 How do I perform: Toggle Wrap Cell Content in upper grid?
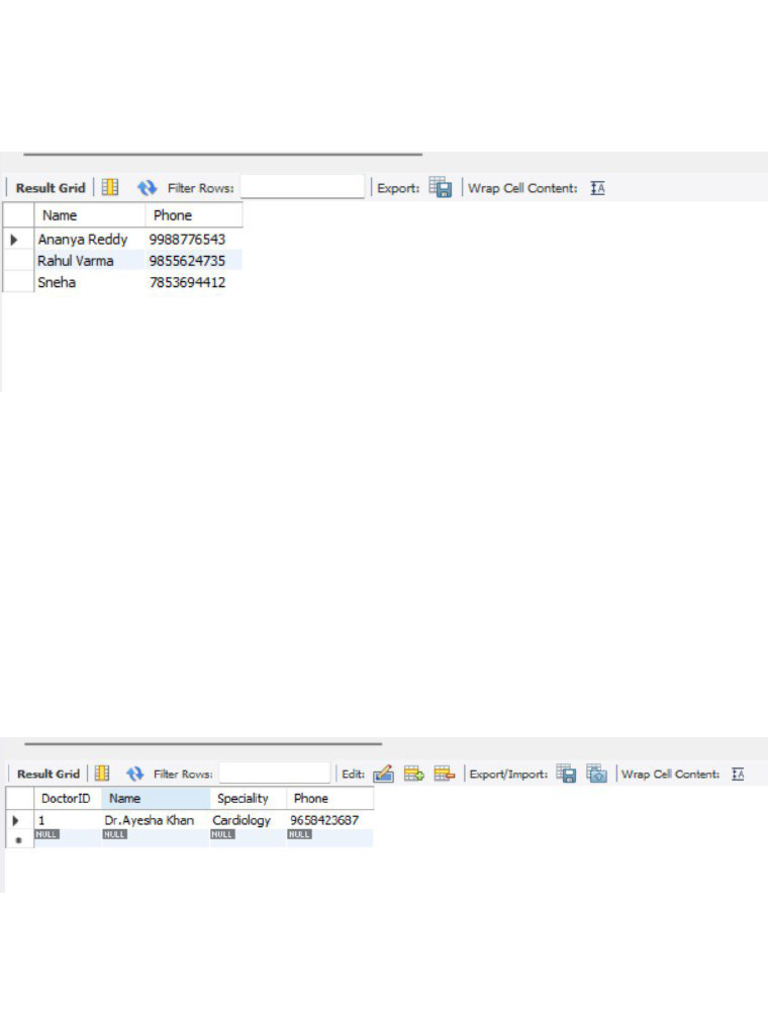tap(598, 188)
